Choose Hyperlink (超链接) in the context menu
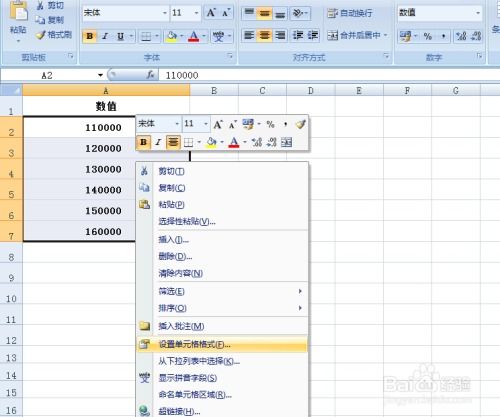500x417 pixels. (222, 411)
